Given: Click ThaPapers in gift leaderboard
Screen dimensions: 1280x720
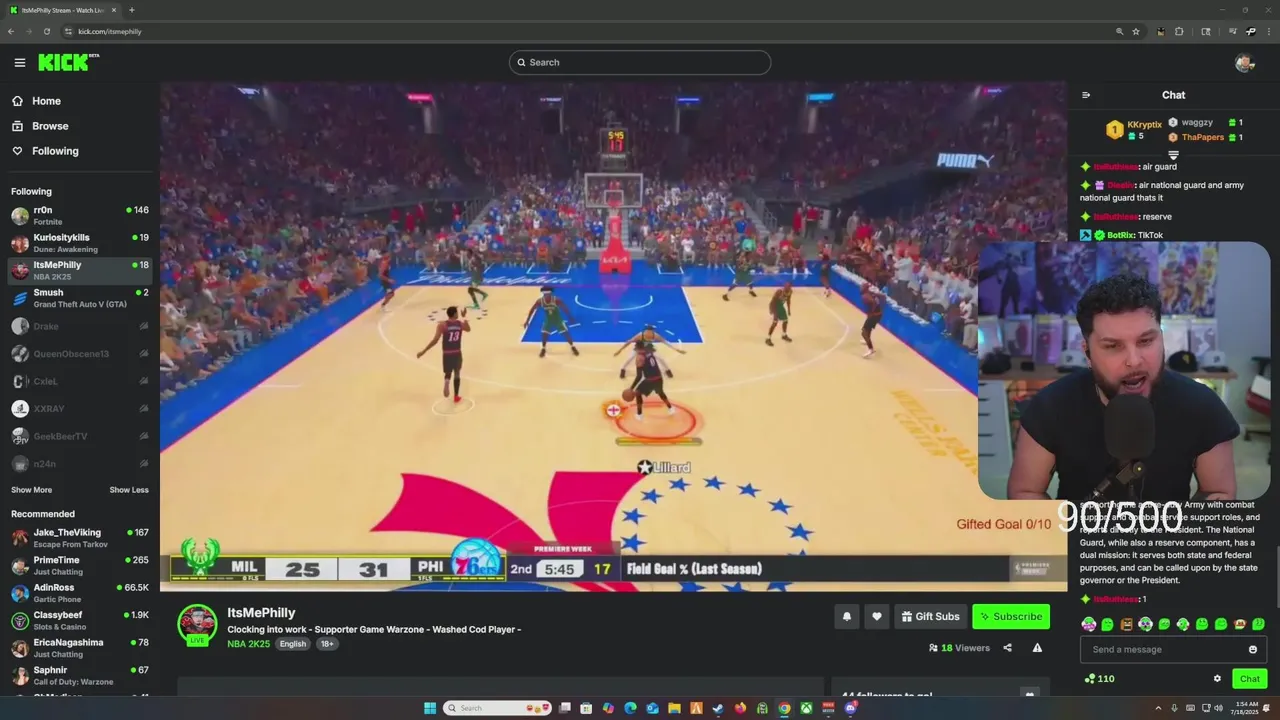Looking at the screenshot, I should pos(1203,137).
